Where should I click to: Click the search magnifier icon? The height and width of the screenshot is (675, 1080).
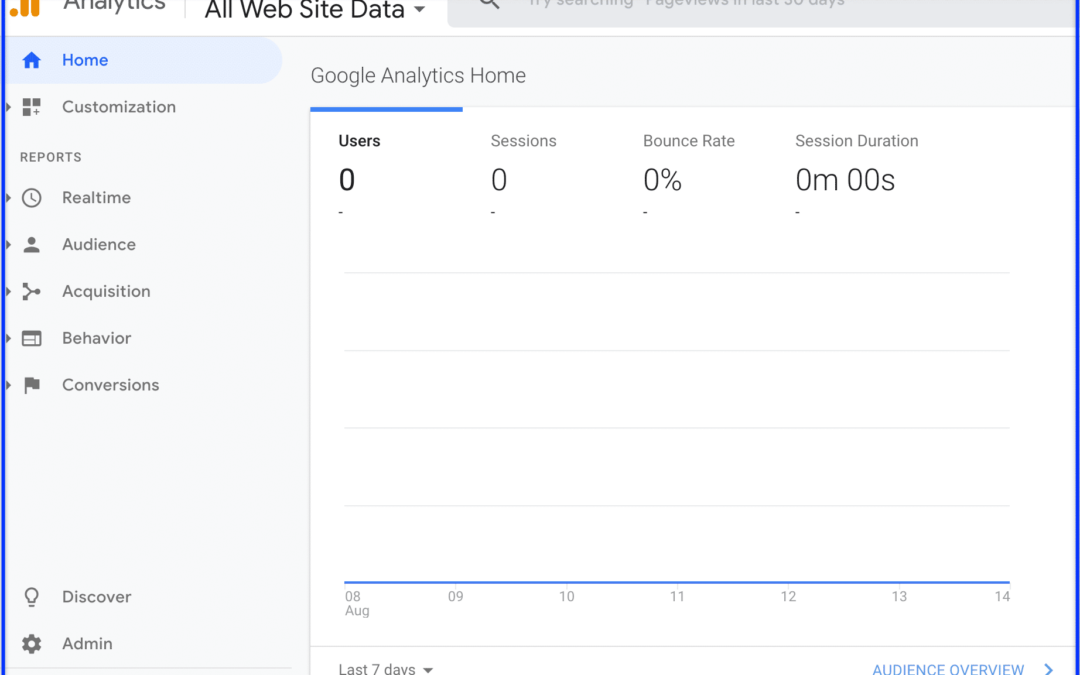pos(490,3)
